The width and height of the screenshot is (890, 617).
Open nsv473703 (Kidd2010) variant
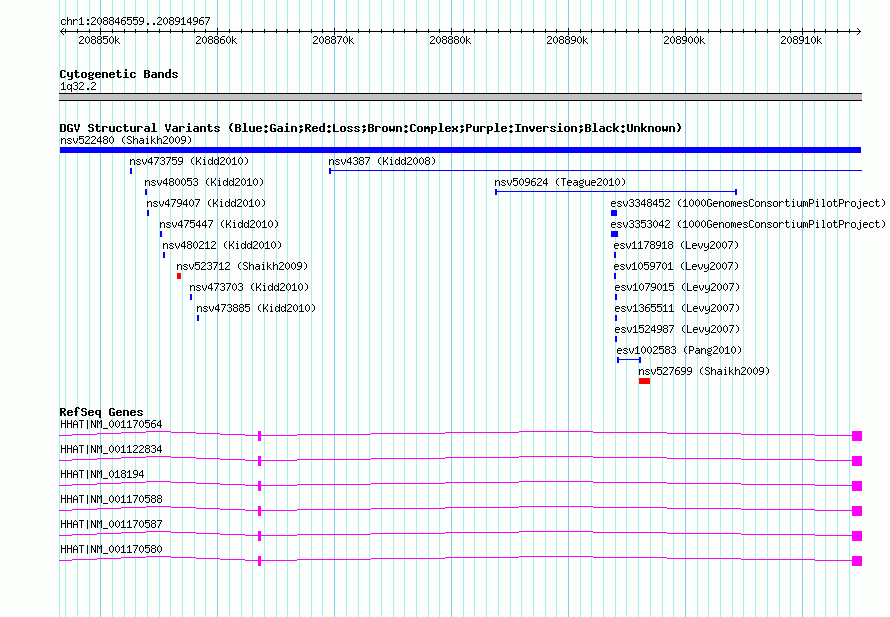click(249, 287)
